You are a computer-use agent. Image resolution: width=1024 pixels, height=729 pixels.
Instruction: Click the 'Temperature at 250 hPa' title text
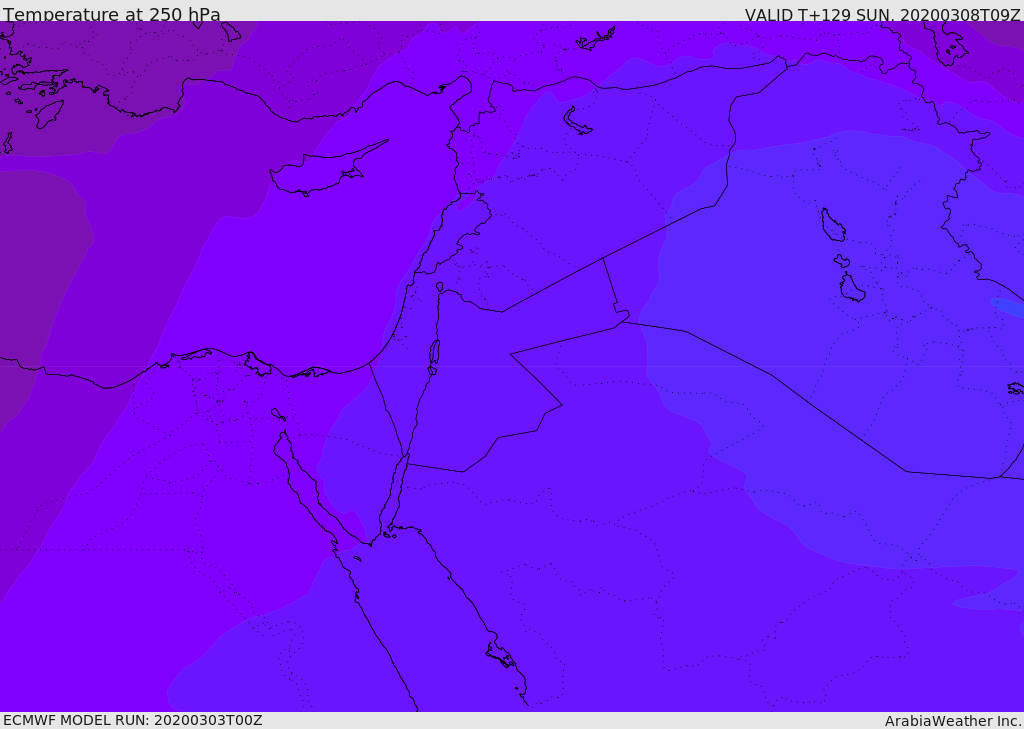112,14
